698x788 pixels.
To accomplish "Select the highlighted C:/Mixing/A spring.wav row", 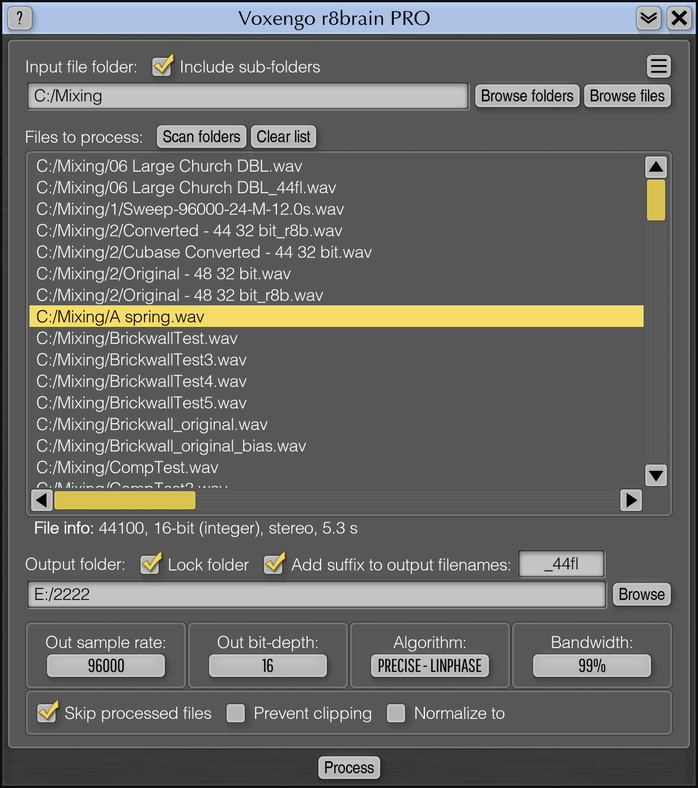I will click(x=336, y=317).
